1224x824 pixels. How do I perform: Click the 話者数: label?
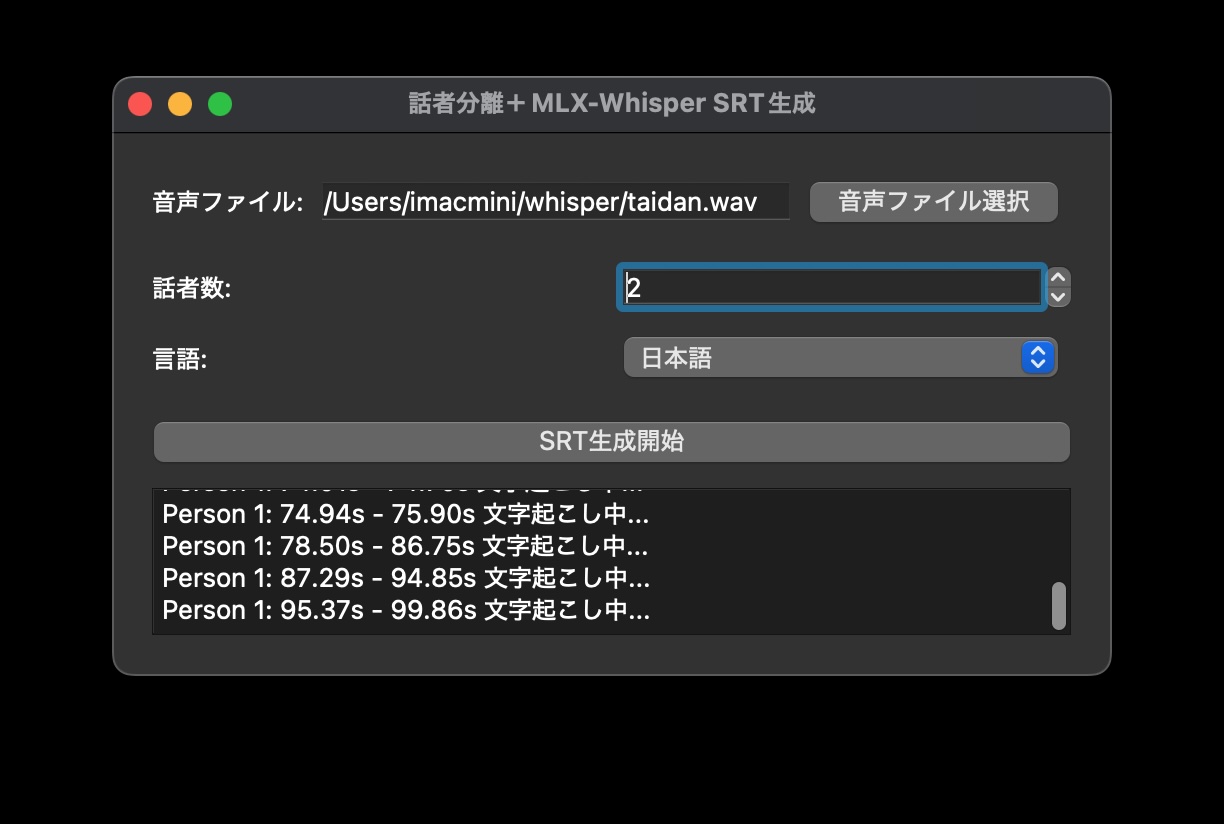[x=192, y=289]
